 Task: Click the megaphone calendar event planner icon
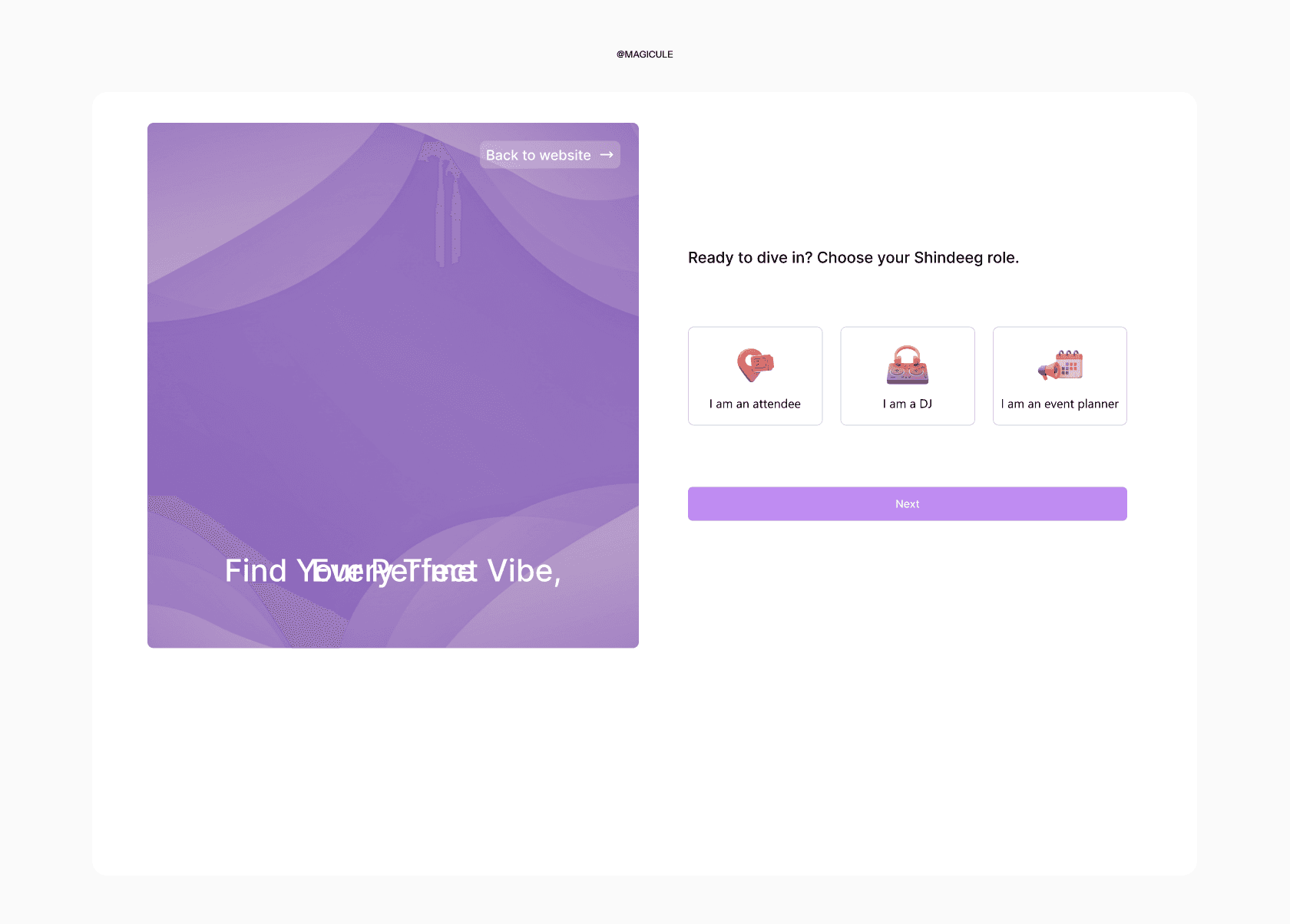[x=1060, y=365]
